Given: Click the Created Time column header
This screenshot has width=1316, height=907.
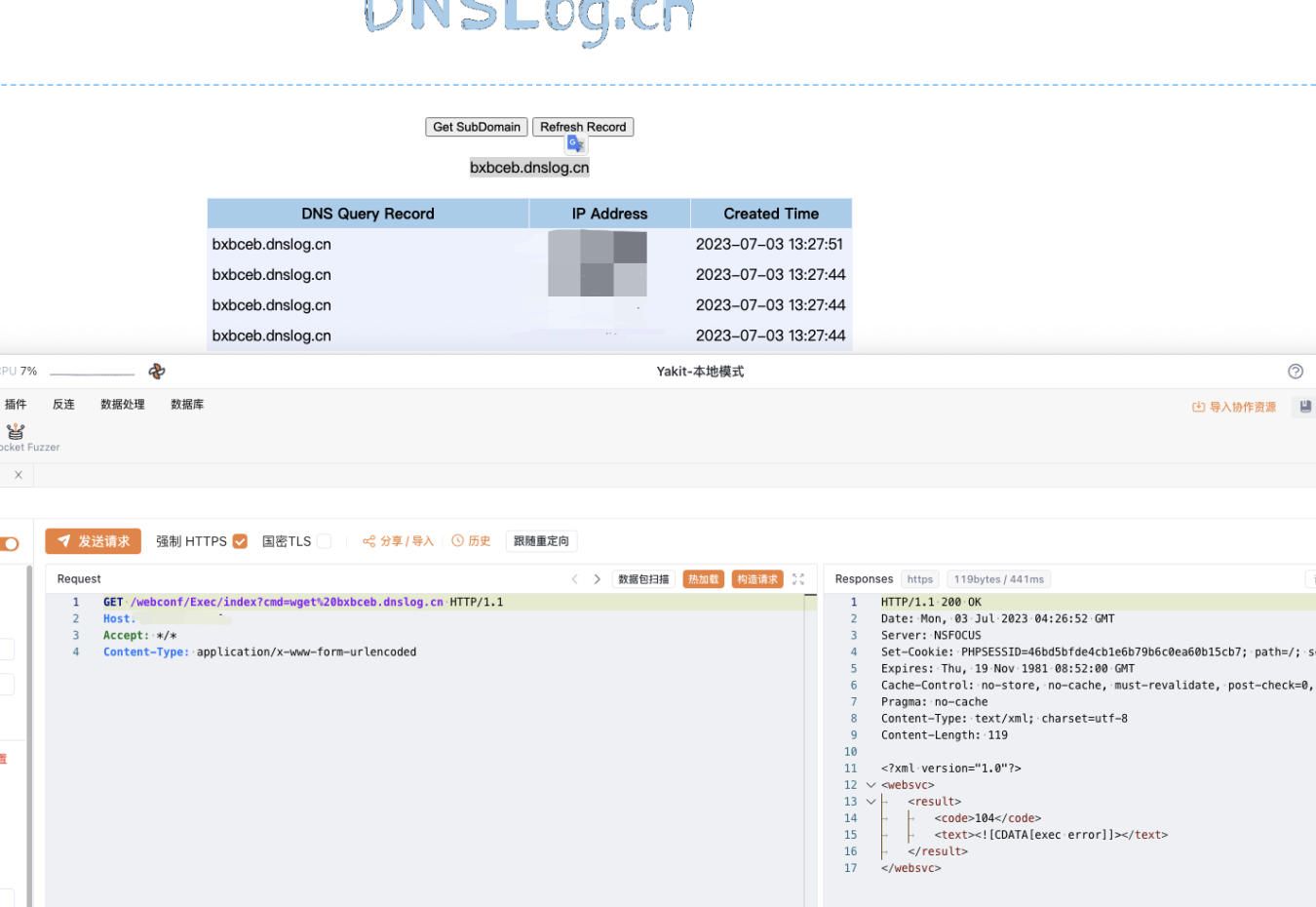Looking at the screenshot, I should (771, 214).
